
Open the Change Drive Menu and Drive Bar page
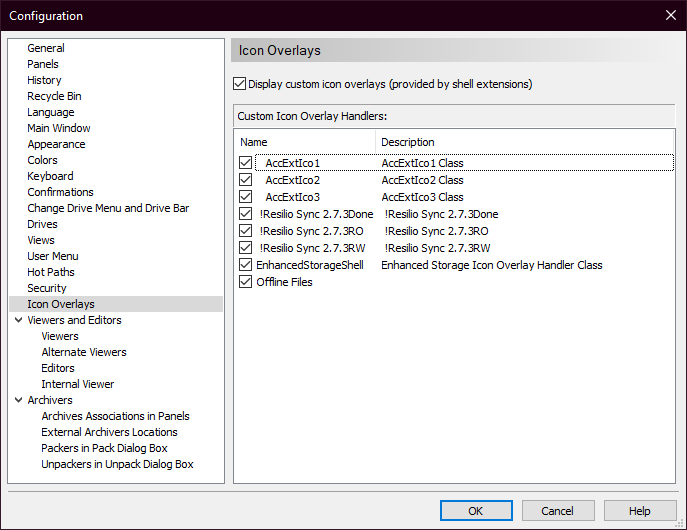pyautogui.click(x=108, y=208)
